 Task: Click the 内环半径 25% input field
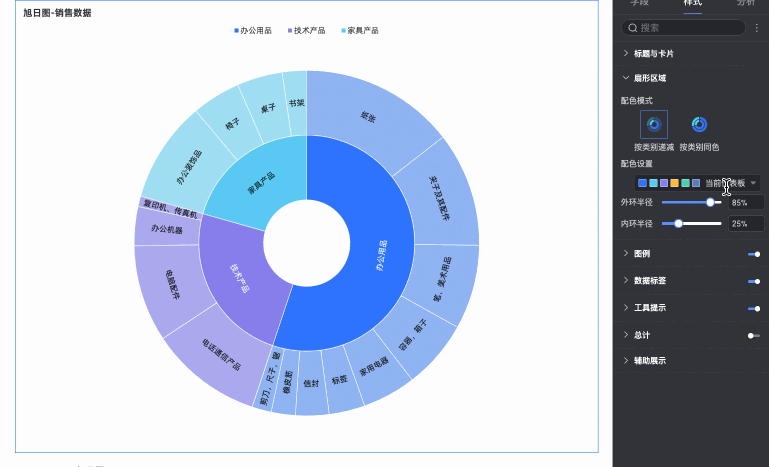[x=746, y=224]
